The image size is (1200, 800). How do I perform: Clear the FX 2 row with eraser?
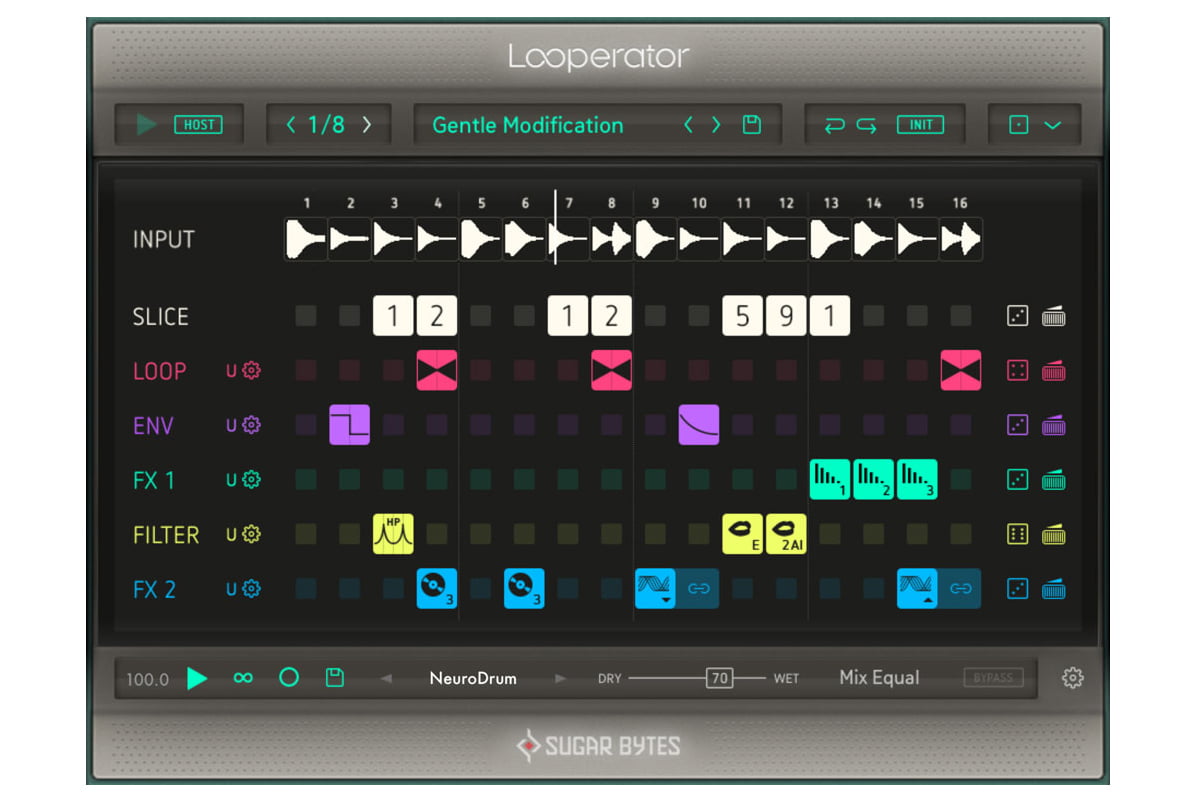click(x=1053, y=589)
